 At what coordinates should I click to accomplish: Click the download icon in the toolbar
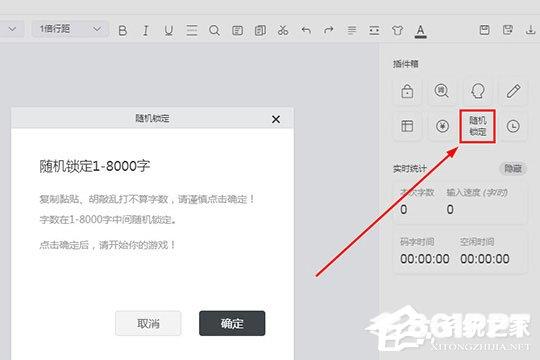531,30
